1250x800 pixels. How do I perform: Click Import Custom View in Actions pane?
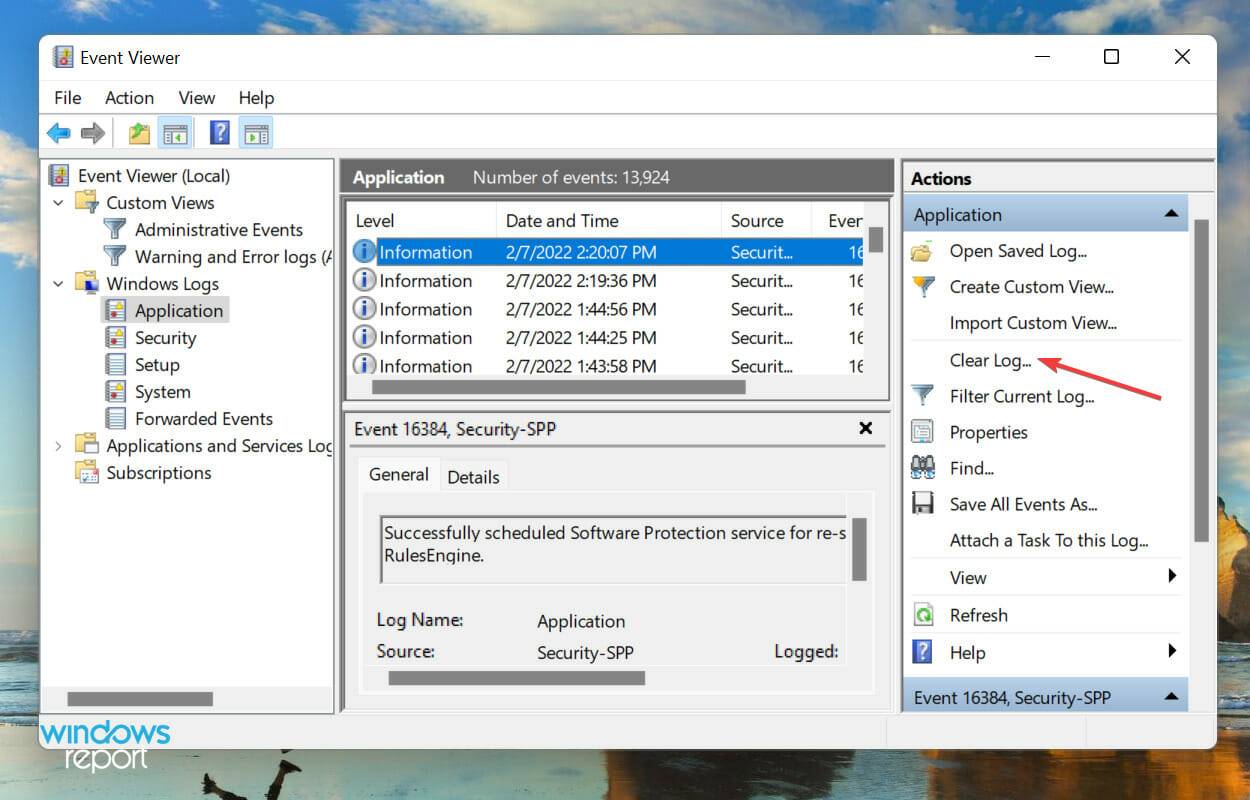pos(1033,323)
